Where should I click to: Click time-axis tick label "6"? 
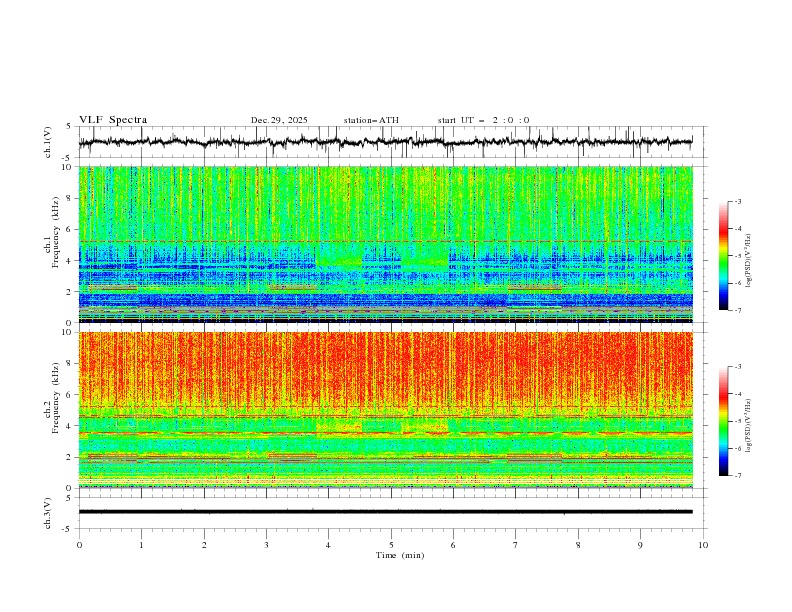coord(453,545)
